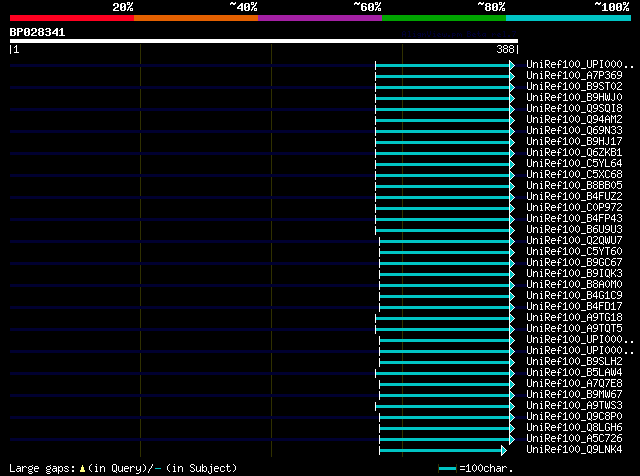The width and height of the screenshot is (640, 476).
Task: Select the UniRef100_B8BB05 label
Action: coord(574,185)
